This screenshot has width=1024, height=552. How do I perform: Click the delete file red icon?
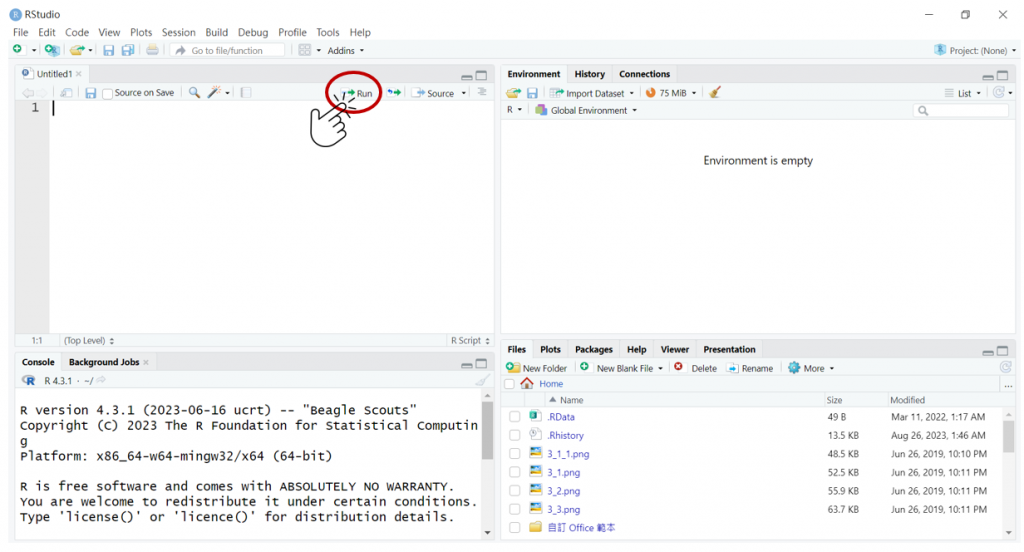point(679,367)
